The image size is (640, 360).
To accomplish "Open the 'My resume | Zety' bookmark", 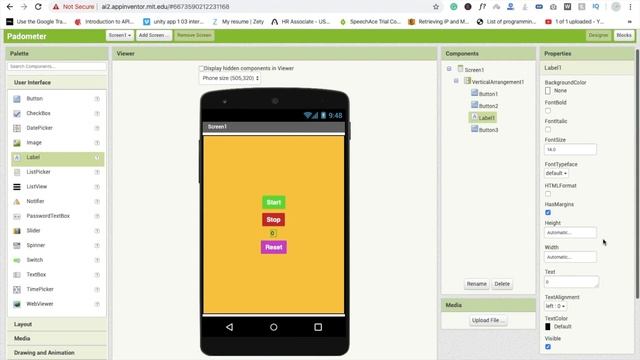I will click(238, 22).
